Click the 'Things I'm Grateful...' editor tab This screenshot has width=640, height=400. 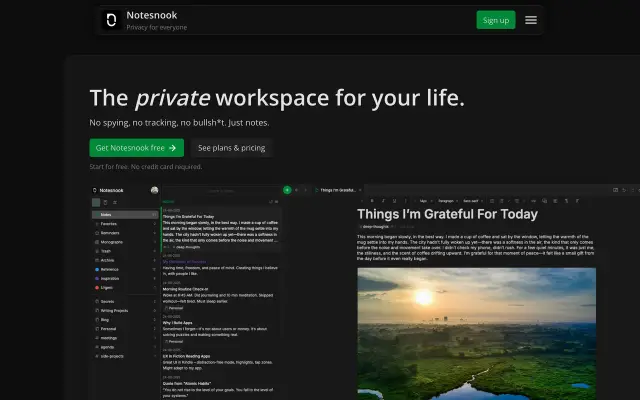tap(338, 190)
